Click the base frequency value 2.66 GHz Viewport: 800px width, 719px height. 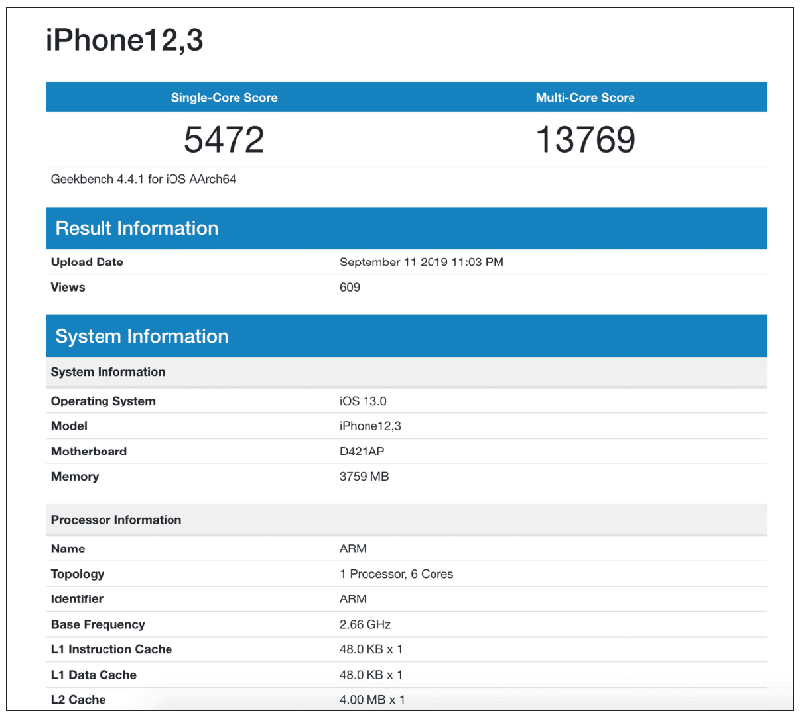367,624
